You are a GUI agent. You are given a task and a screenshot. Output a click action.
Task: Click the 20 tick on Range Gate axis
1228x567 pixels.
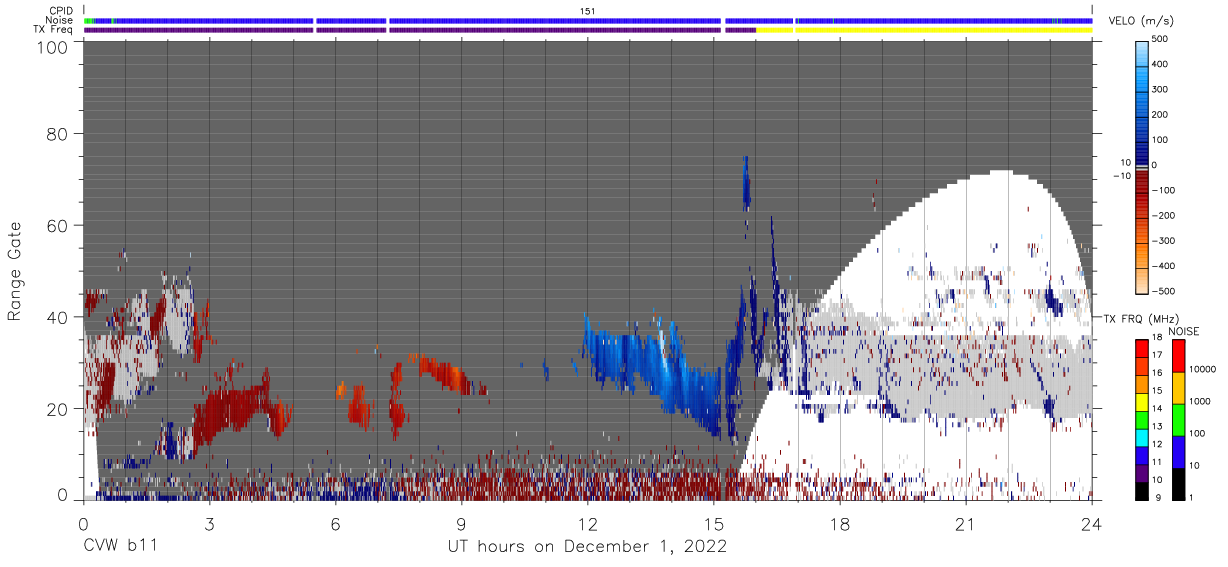click(58, 408)
